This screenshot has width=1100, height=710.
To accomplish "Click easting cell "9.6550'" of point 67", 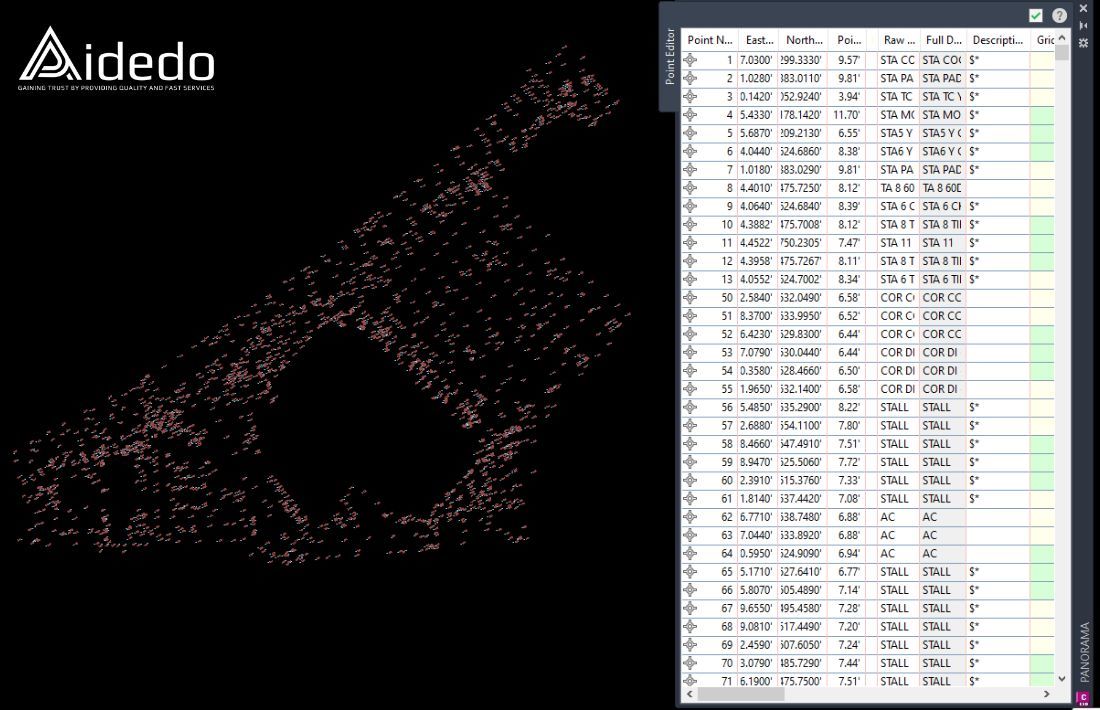I will 758,608.
